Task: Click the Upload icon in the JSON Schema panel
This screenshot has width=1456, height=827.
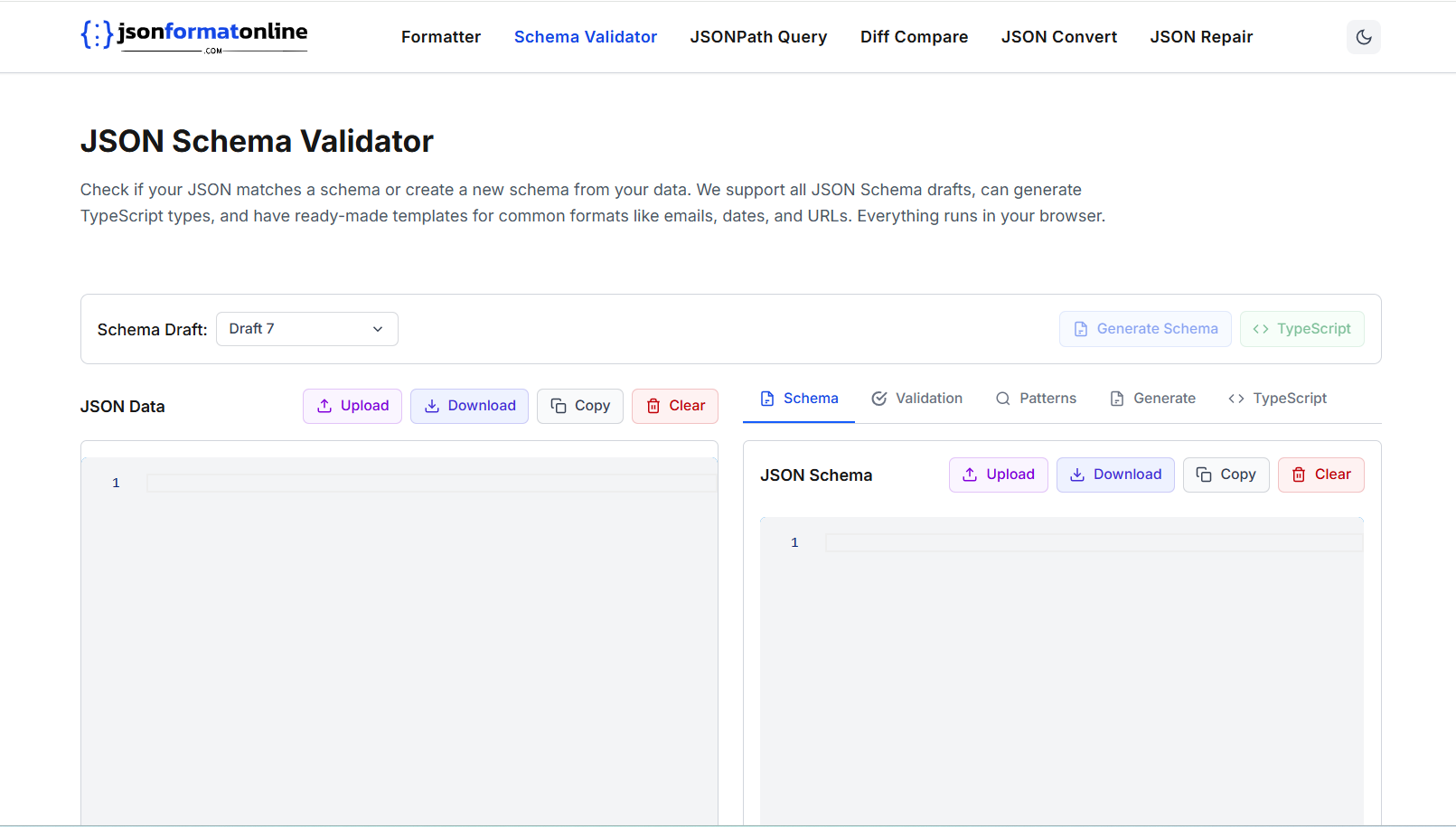Action: pyautogui.click(x=970, y=475)
